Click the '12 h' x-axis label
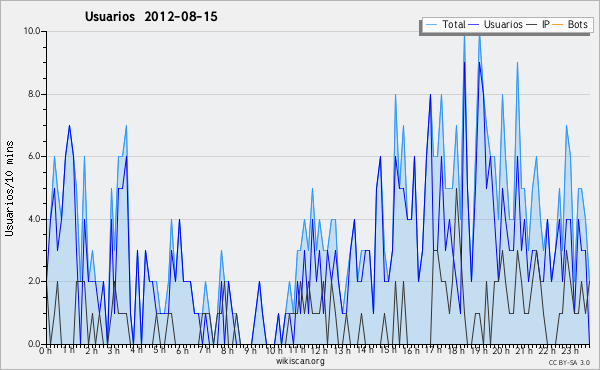The image size is (600, 370). 319,350
